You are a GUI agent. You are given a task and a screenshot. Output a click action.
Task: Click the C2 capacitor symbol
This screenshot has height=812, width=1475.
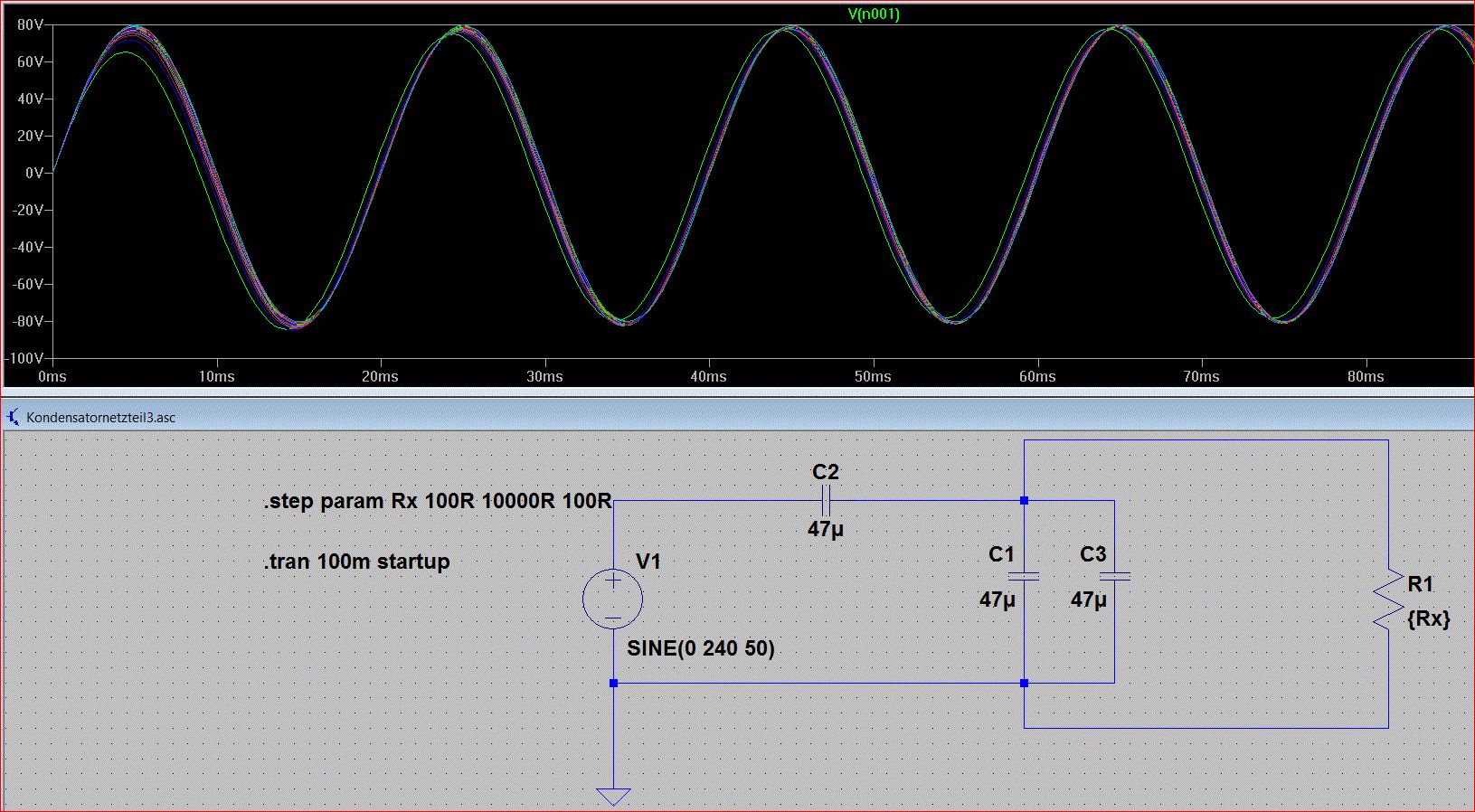[x=825, y=500]
